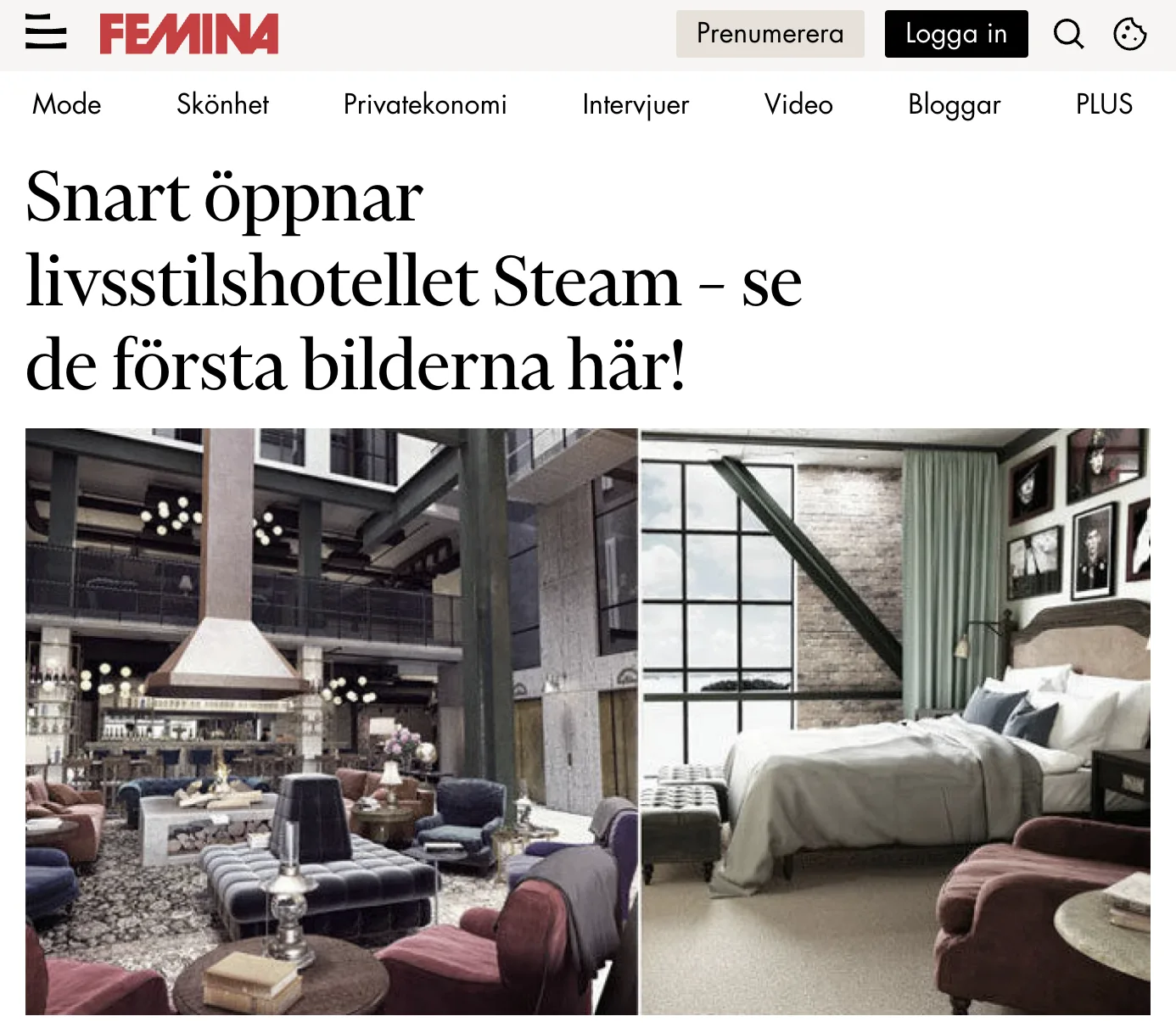
Task: Click the article headline about Steam hotel
Action: (x=414, y=281)
